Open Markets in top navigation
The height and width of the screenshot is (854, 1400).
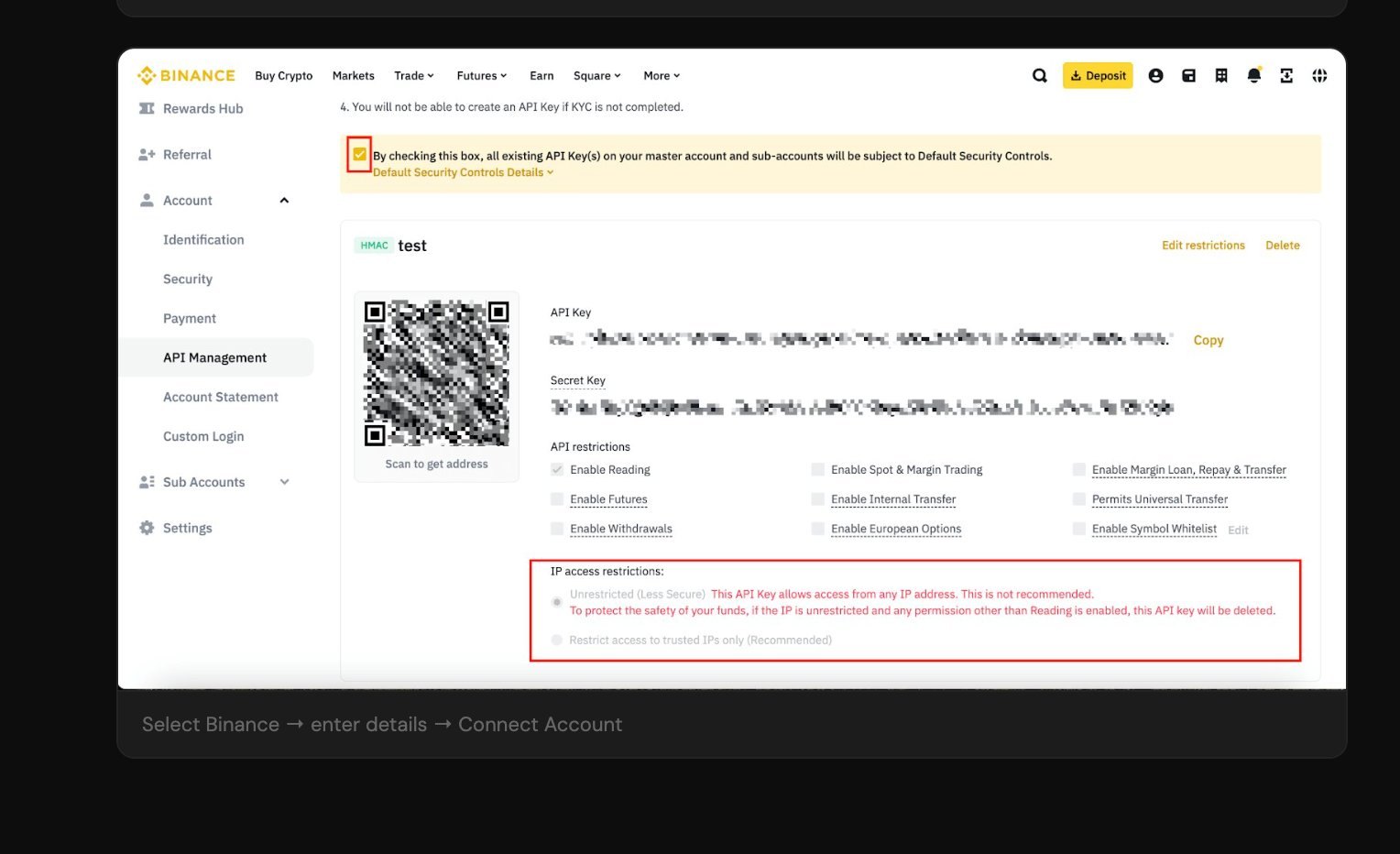[x=354, y=75]
